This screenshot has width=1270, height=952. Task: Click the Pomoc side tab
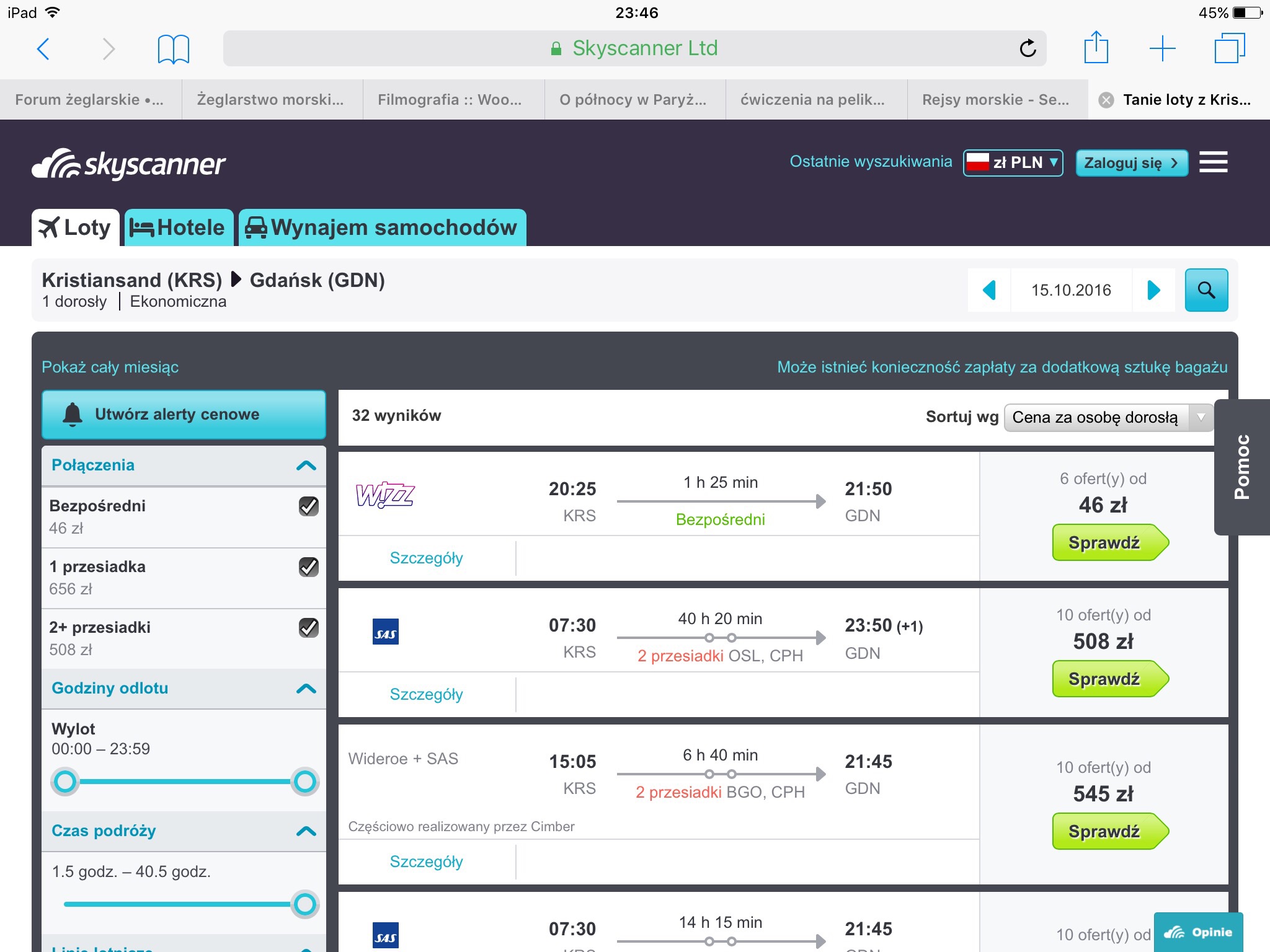(1241, 467)
